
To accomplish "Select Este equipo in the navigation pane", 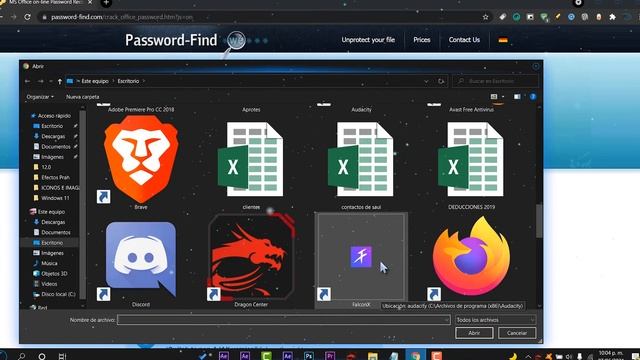I will point(51,212).
